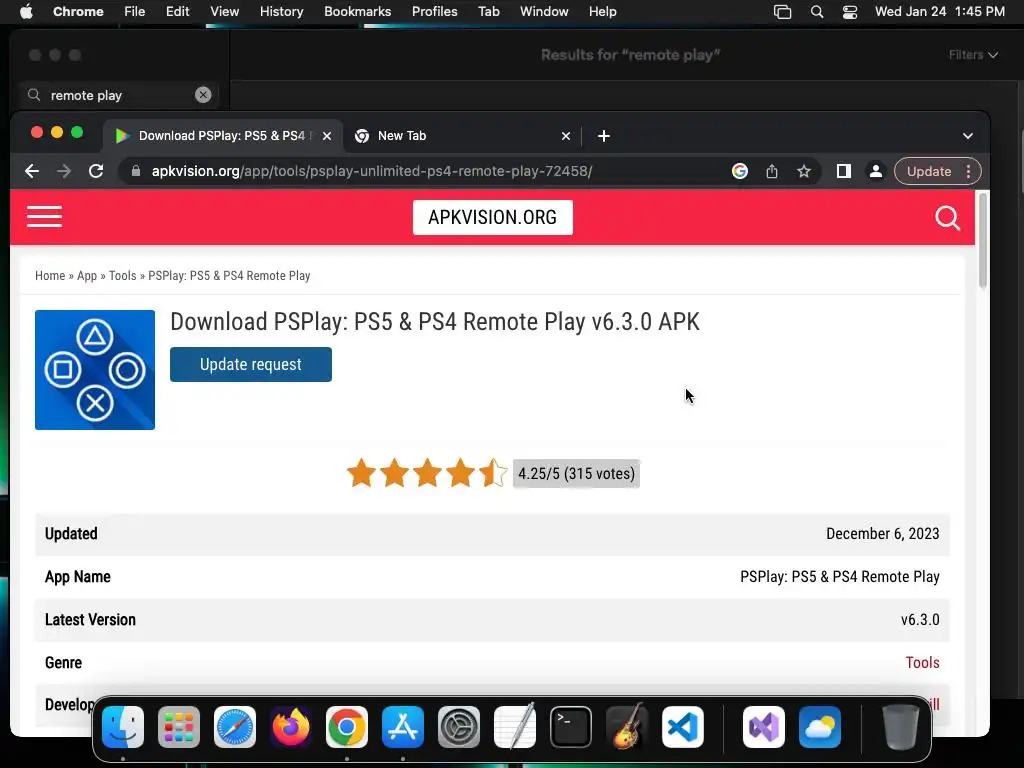The width and height of the screenshot is (1024, 768).
Task: Click the Update request button
Action: (x=251, y=364)
